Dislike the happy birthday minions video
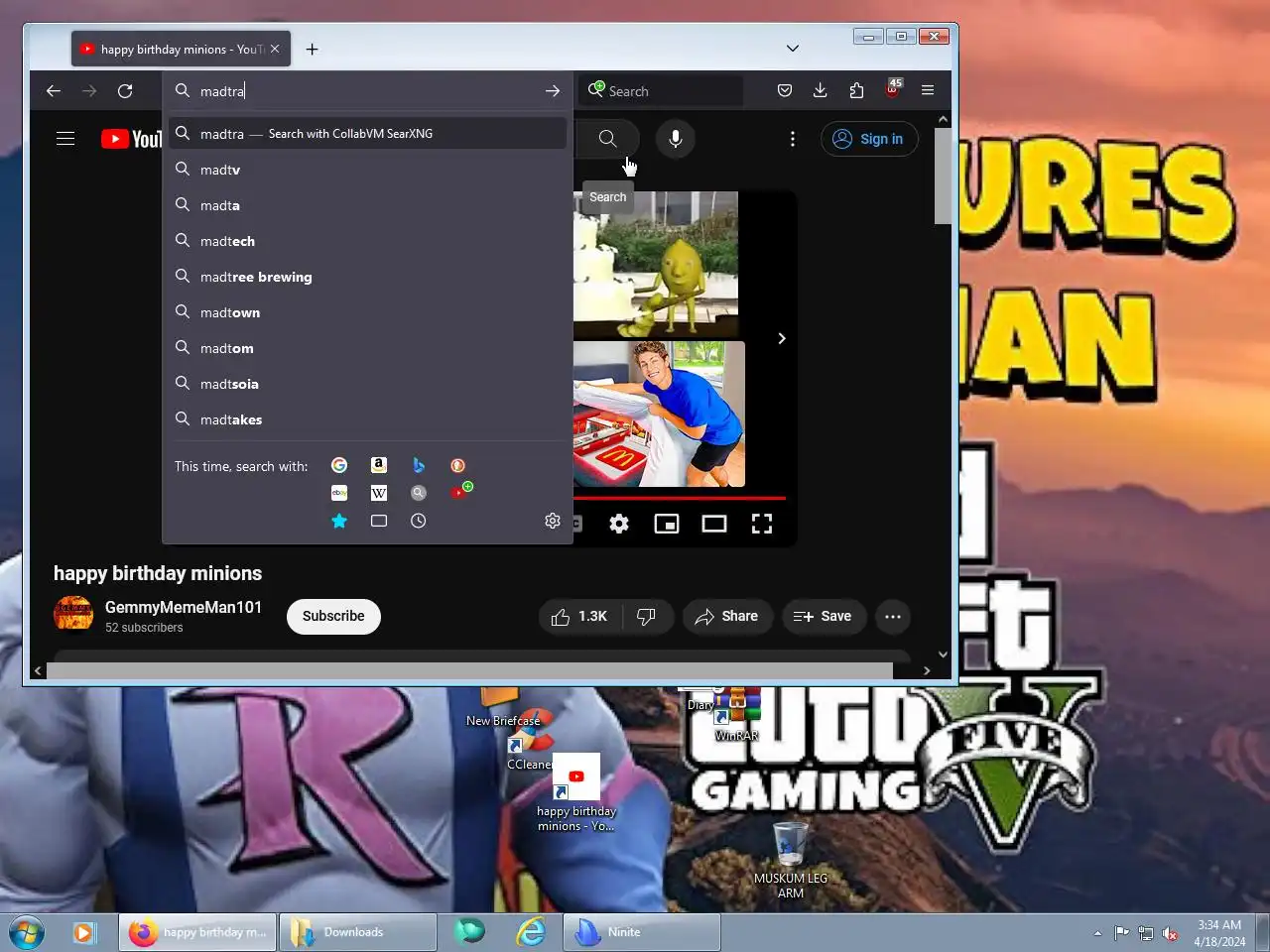The width and height of the screenshot is (1270, 952). [x=647, y=617]
